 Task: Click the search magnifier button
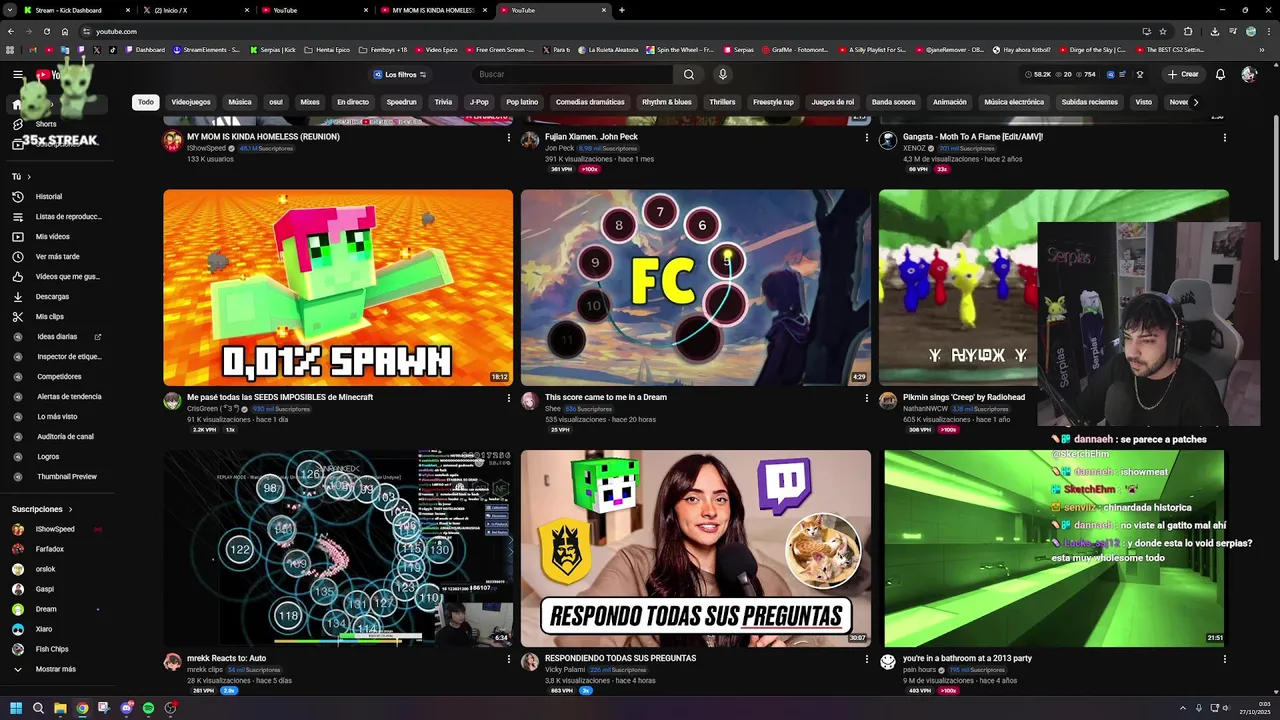click(689, 74)
